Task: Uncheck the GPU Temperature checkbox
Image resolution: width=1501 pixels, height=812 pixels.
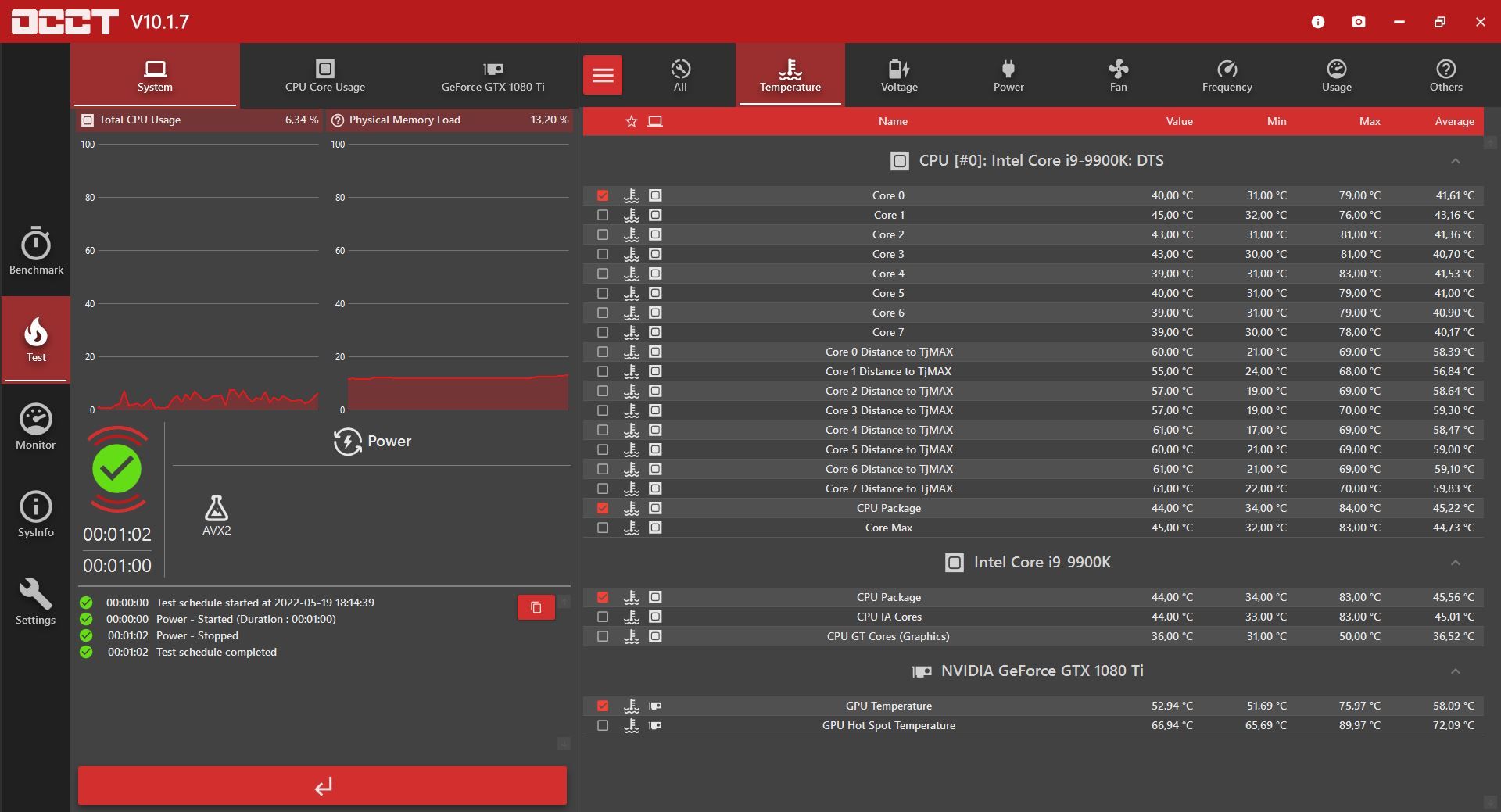Action: [x=603, y=706]
